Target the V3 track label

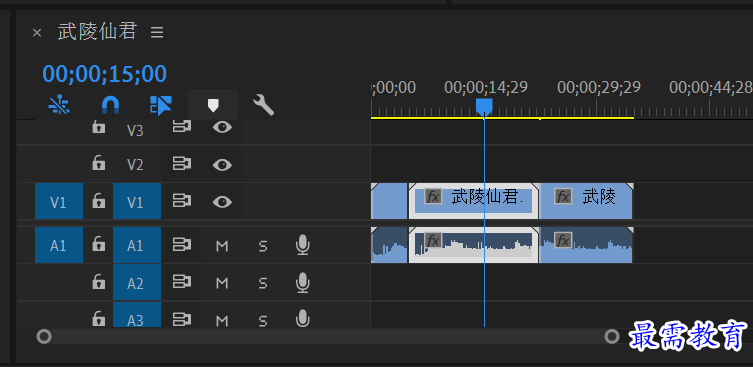point(135,131)
